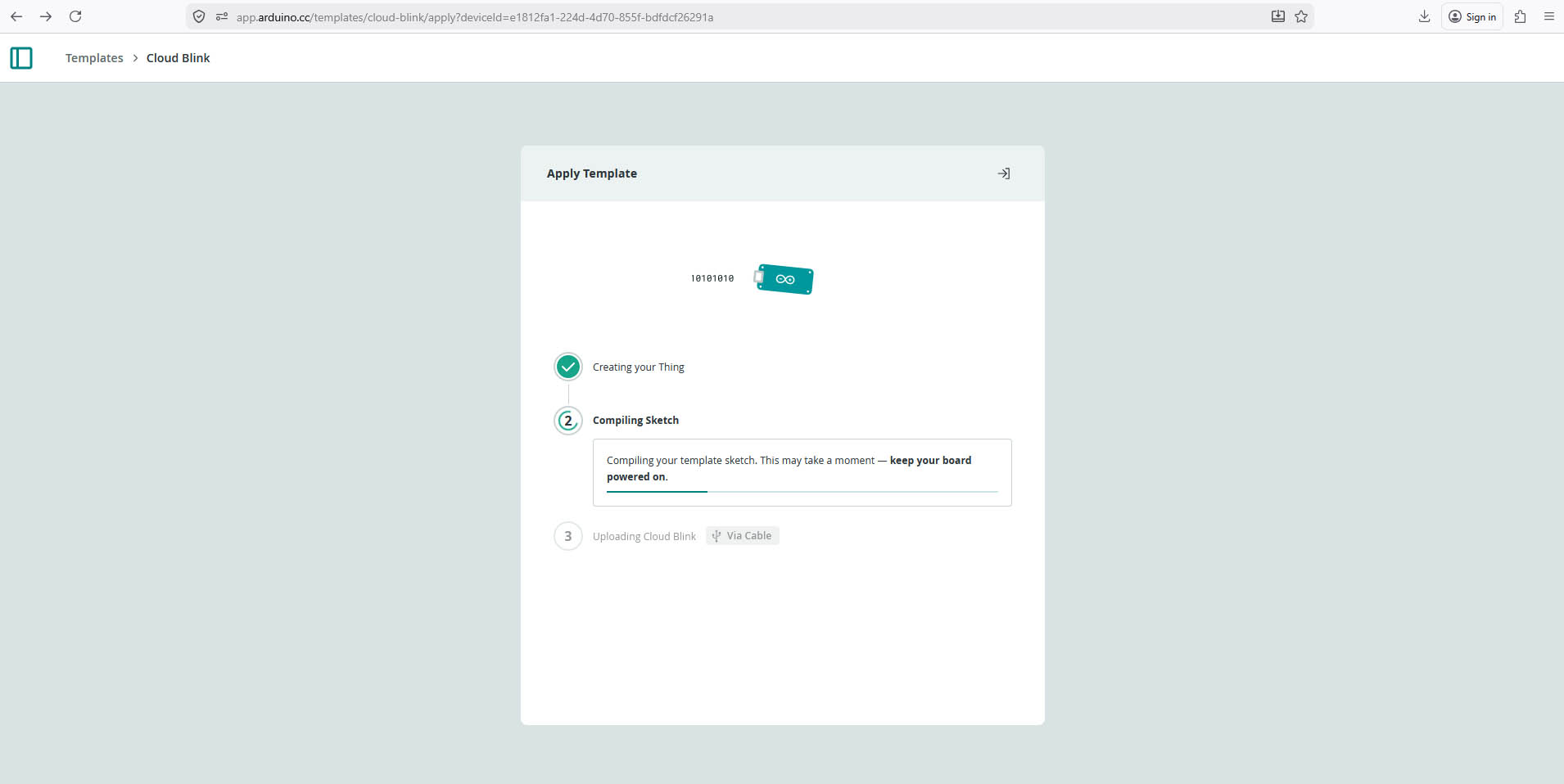The image size is (1564, 784).
Task: Click the 'keep your board powered on' text
Action: (789, 469)
